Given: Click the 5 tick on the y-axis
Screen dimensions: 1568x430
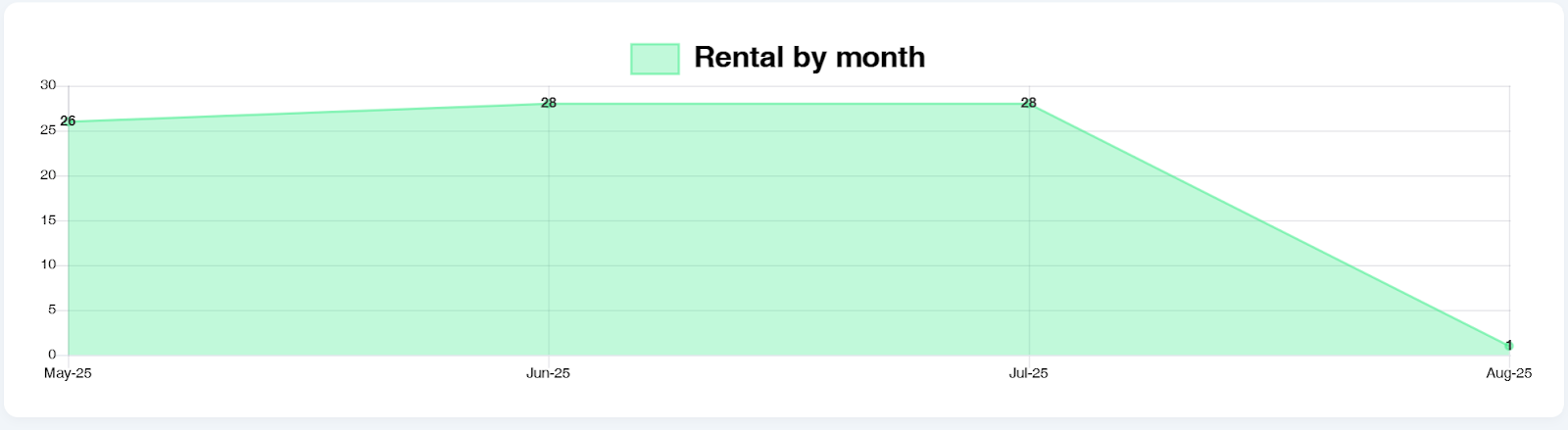Looking at the screenshot, I should (52, 310).
